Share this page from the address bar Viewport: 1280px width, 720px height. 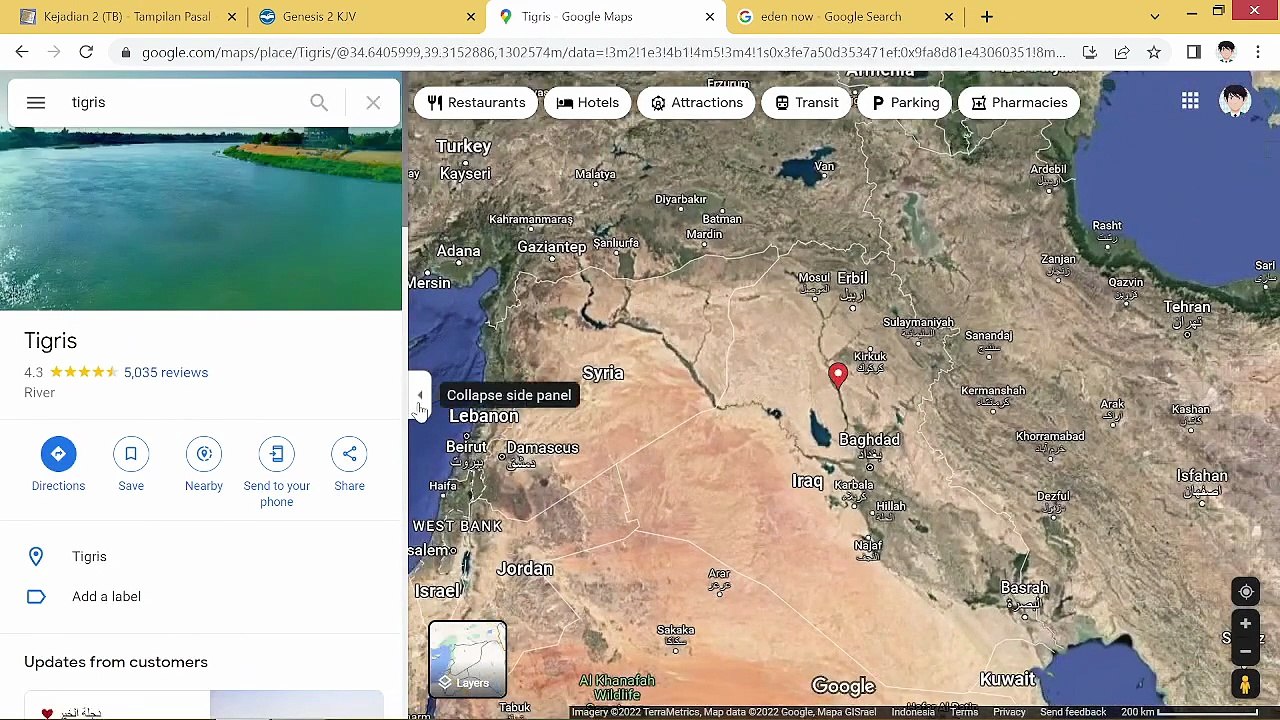pyautogui.click(x=1122, y=52)
